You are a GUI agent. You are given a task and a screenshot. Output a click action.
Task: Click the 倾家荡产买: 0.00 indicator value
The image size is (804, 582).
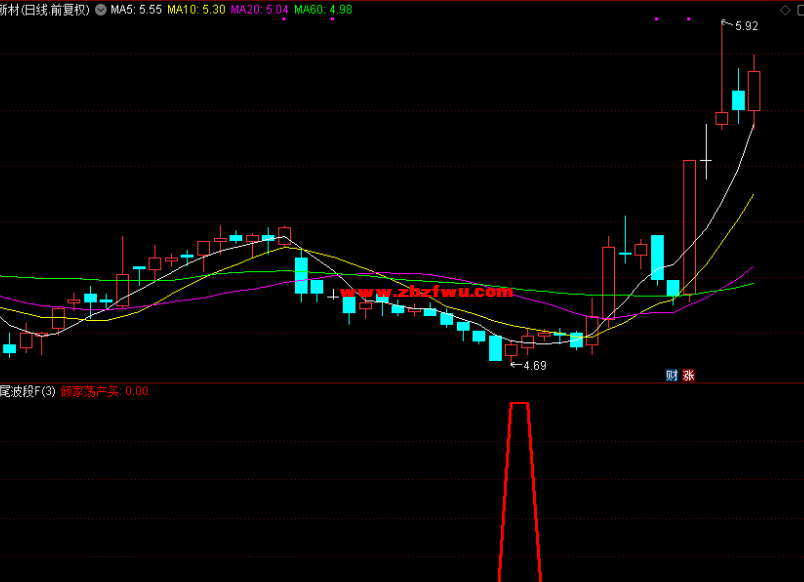coord(105,391)
